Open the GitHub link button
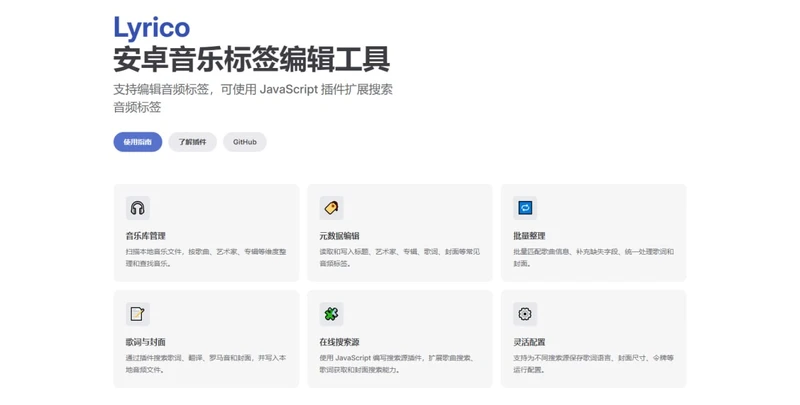Screen dimensions: 800x405 [x=245, y=142]
